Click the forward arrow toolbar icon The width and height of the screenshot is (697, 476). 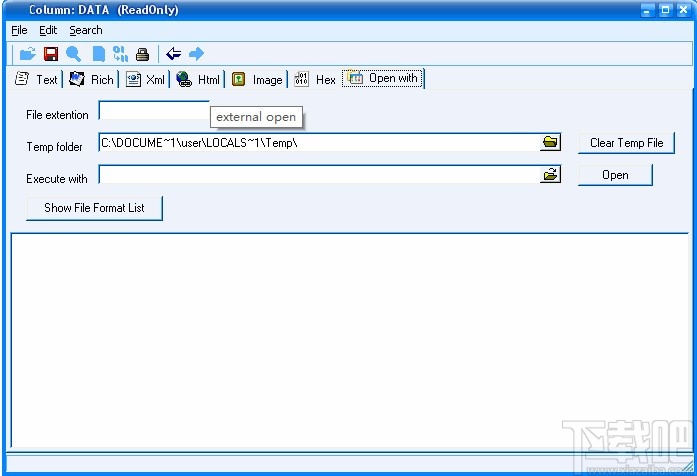(196, 54)
